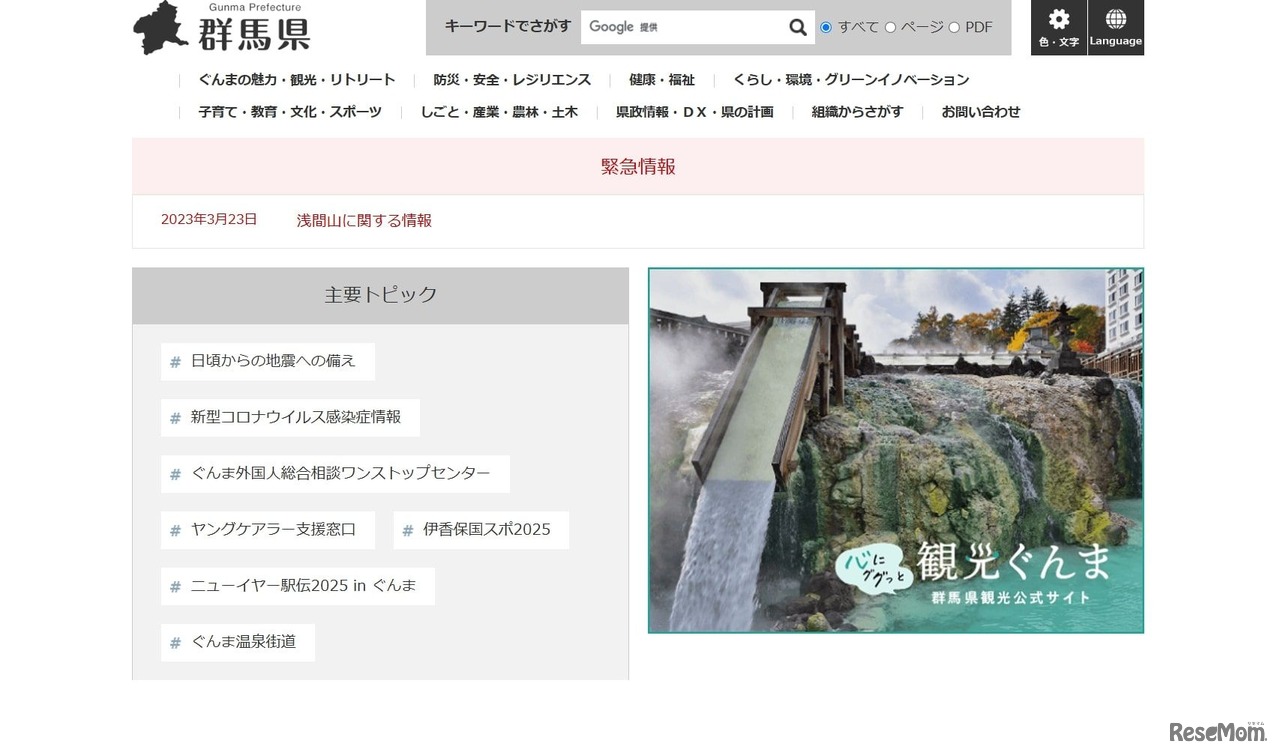The width and height of the screenshot is (1280, 755).
Task: Select the PDF radio button
Action: point(954,28)
